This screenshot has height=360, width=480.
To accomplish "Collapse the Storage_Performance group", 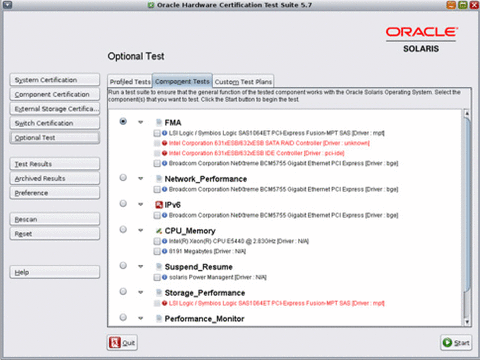I will tap(141, 292).
